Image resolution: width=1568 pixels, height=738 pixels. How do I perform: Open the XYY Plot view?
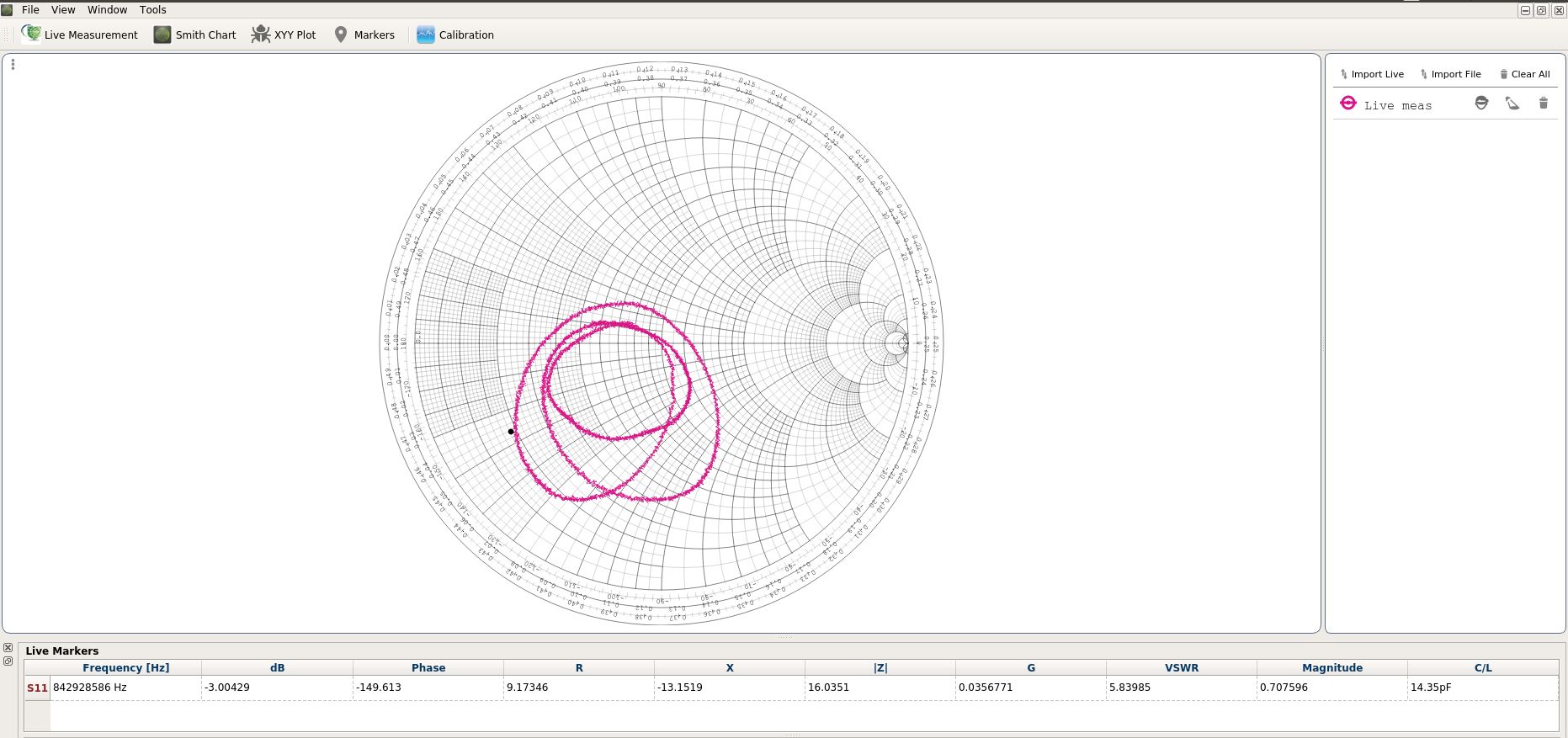[x=284, y=35]
